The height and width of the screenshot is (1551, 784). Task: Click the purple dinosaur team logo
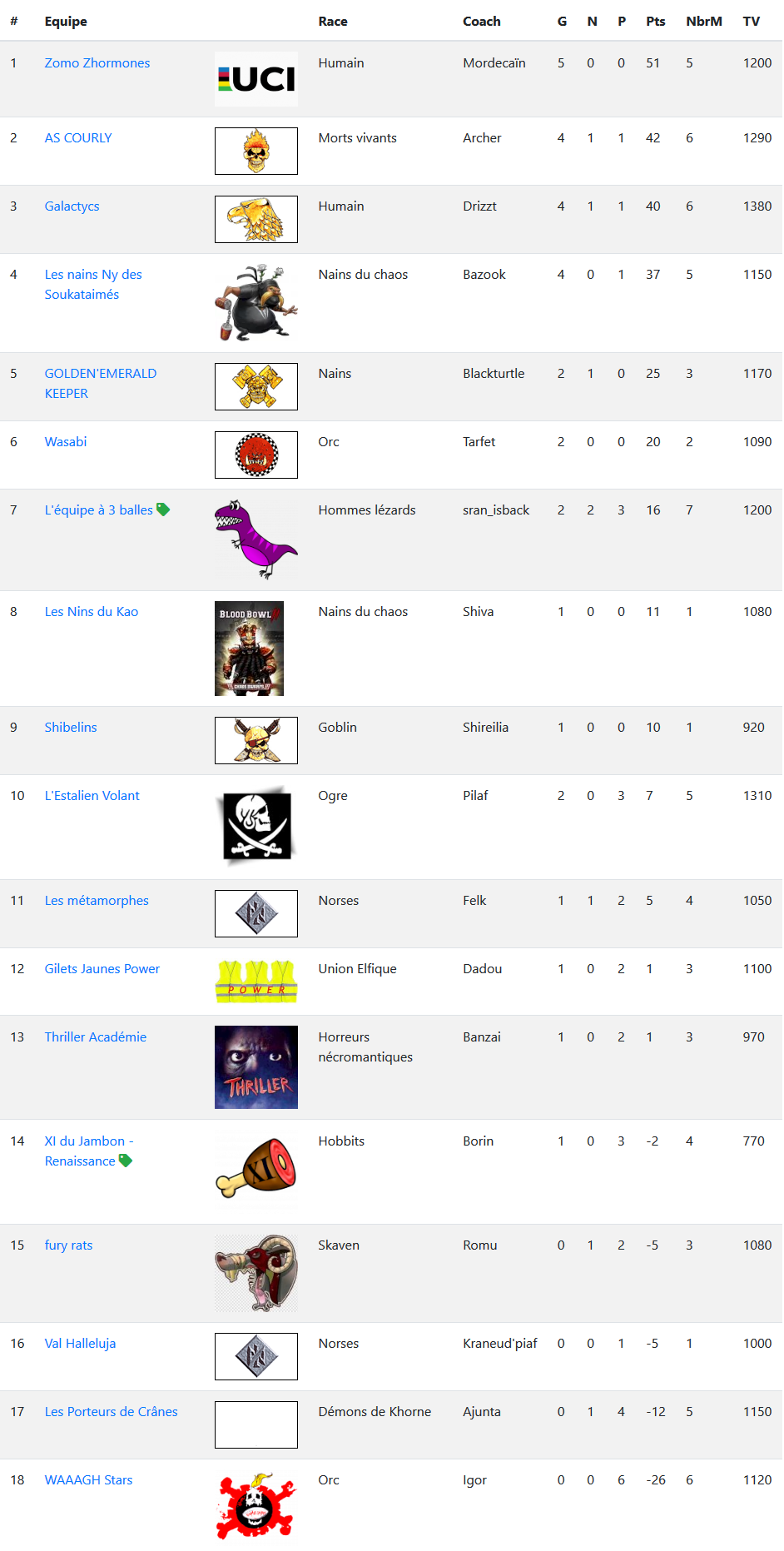tap(256, 539)
